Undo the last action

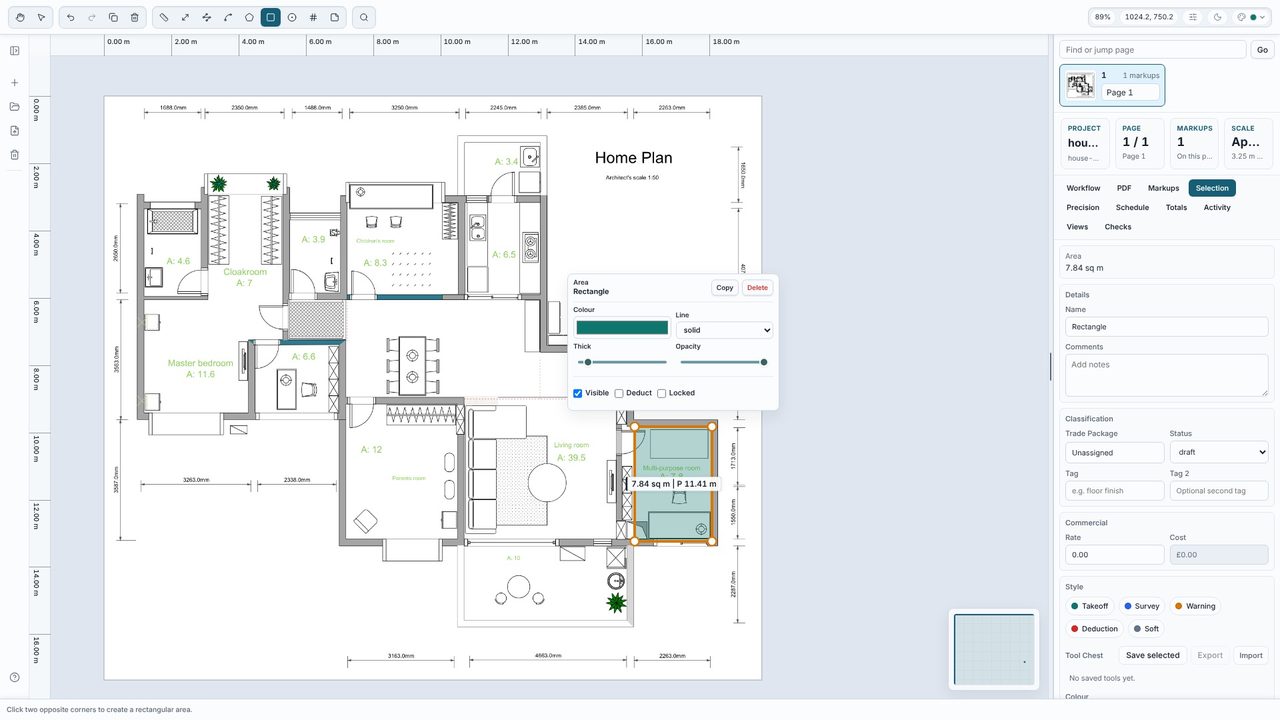tap(70, 17)
